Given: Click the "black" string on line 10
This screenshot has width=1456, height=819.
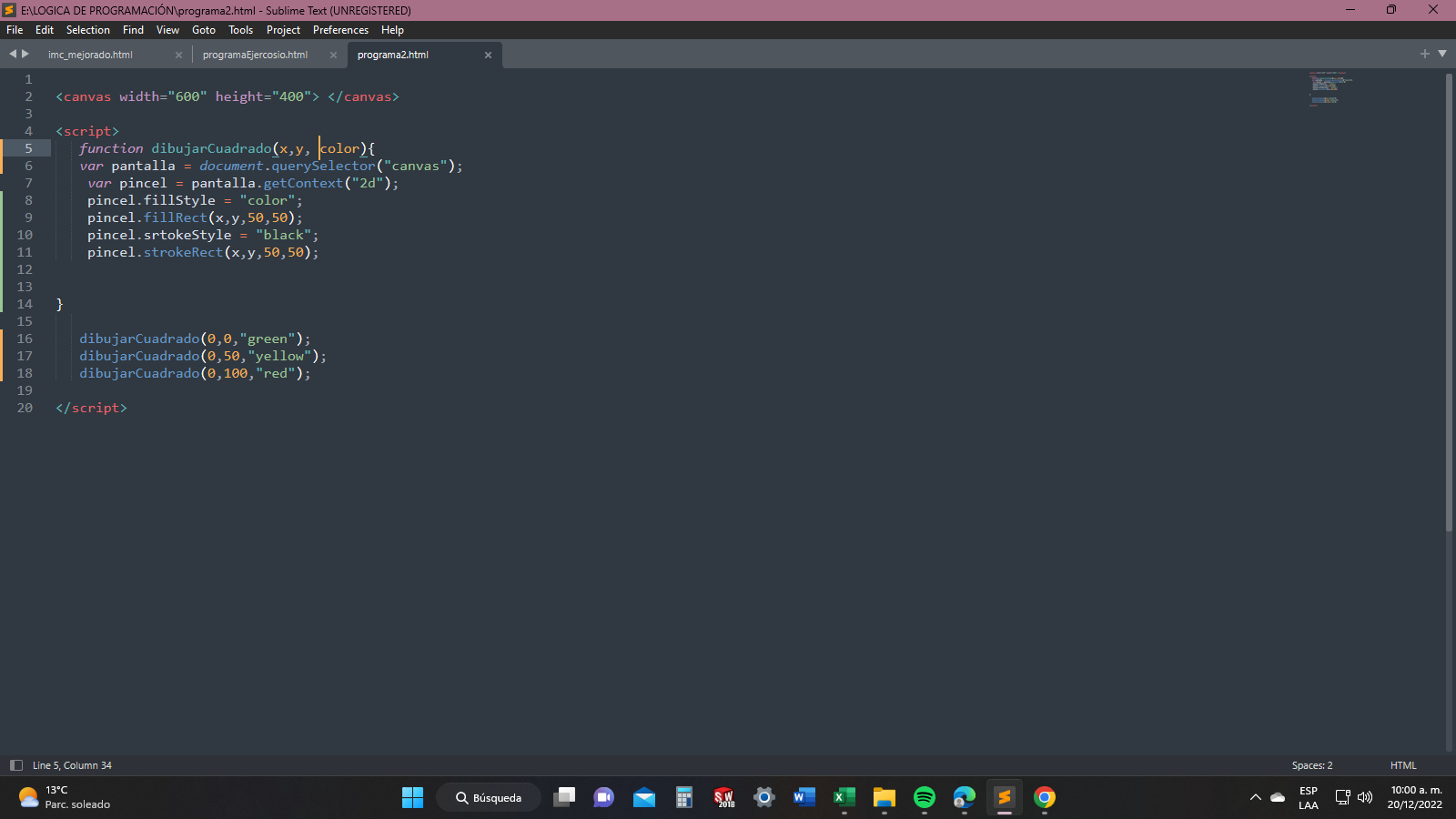Looking at the screenshot, I should point(283,235).
